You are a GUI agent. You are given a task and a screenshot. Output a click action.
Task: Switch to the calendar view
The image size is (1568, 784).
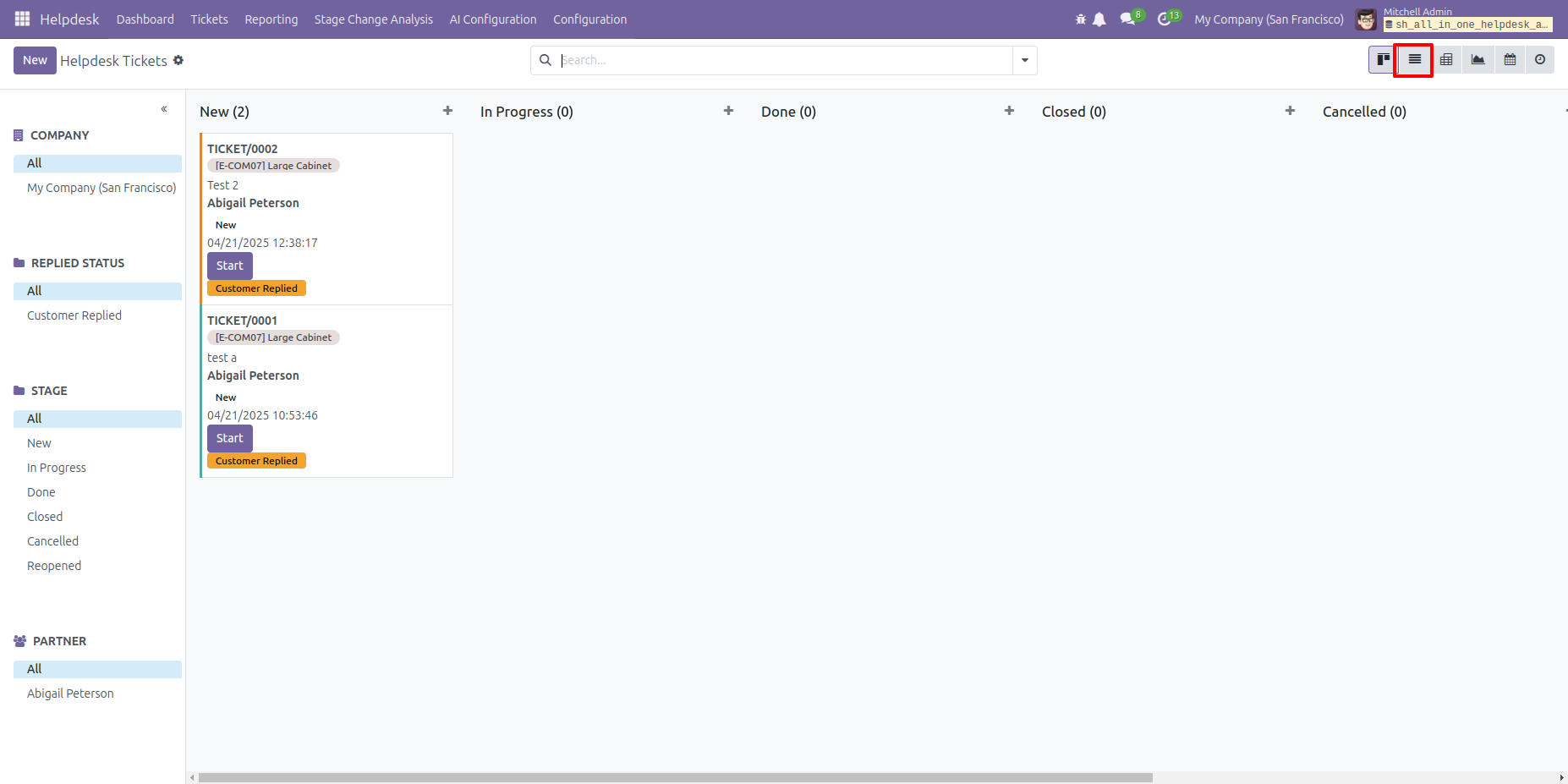point(1510,60)
